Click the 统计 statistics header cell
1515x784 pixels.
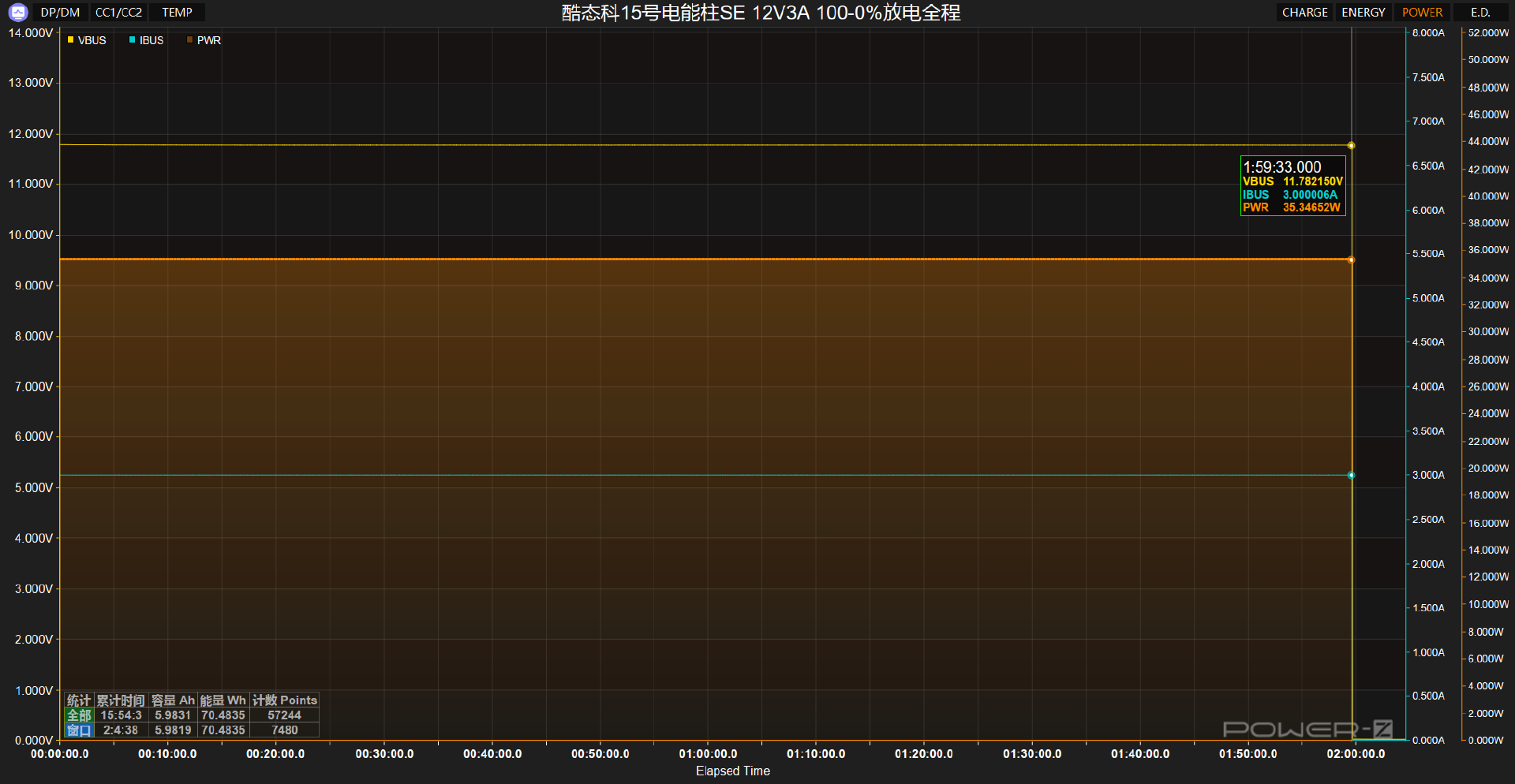tap(79, 700)
